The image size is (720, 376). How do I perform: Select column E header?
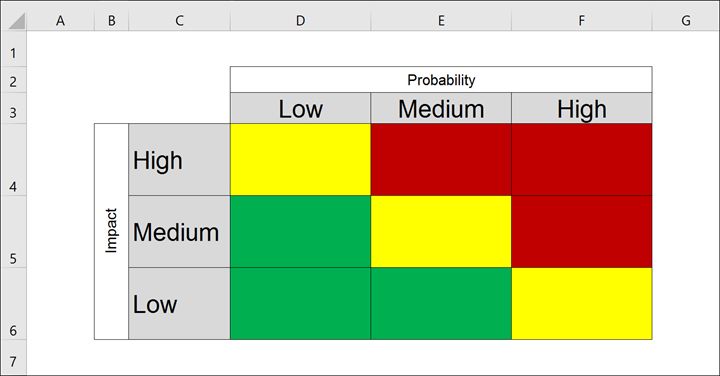441,20
